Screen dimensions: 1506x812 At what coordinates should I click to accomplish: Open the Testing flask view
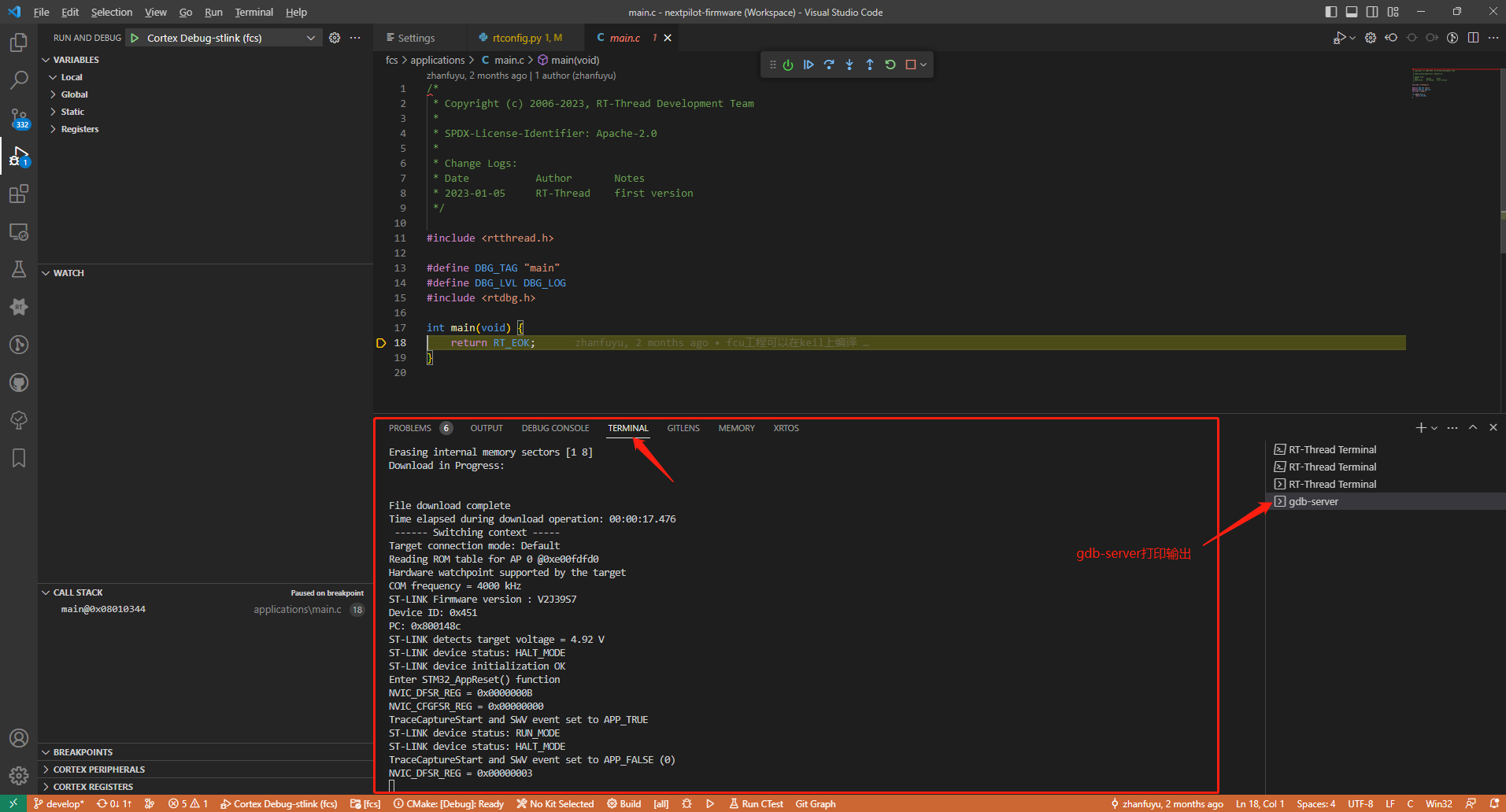coord(19,269)
